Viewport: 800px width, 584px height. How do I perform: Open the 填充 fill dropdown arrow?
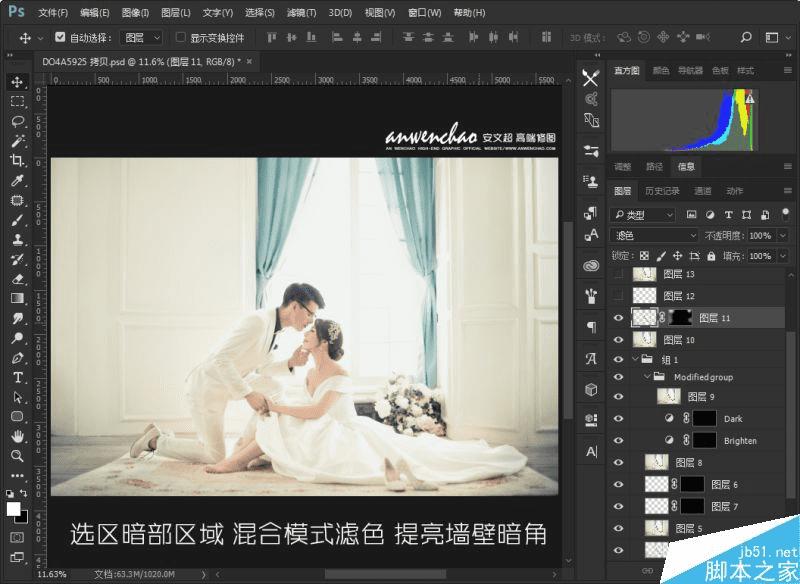[x=783, y=256]
